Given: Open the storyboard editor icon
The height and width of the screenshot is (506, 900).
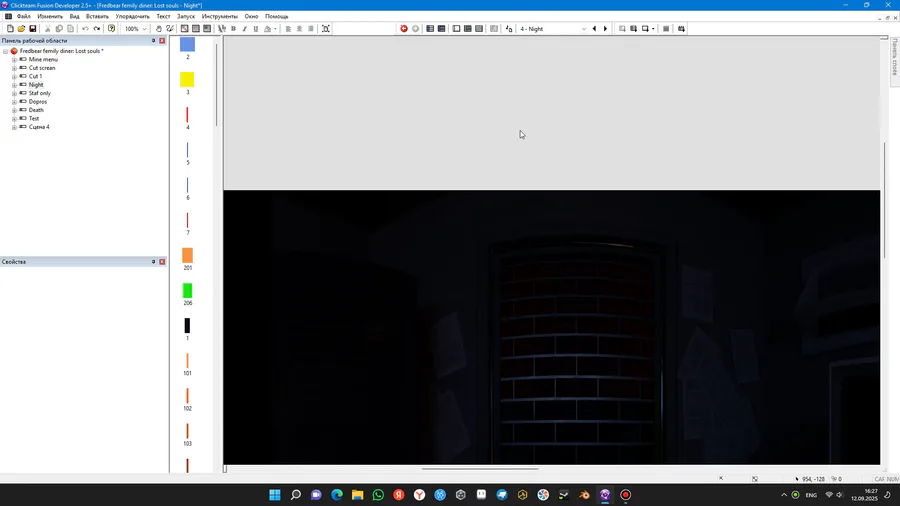Looking at the screenshot, I should (430, 29).
